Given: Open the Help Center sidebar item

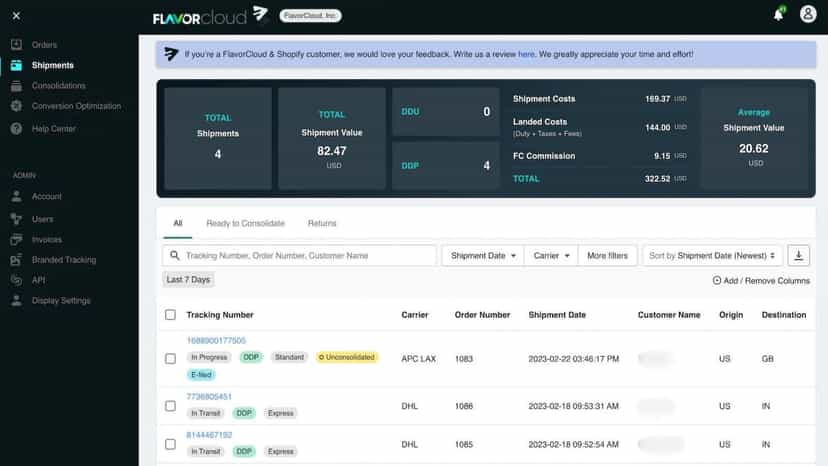Looking at the screenshot, I should tap(53, 129).
